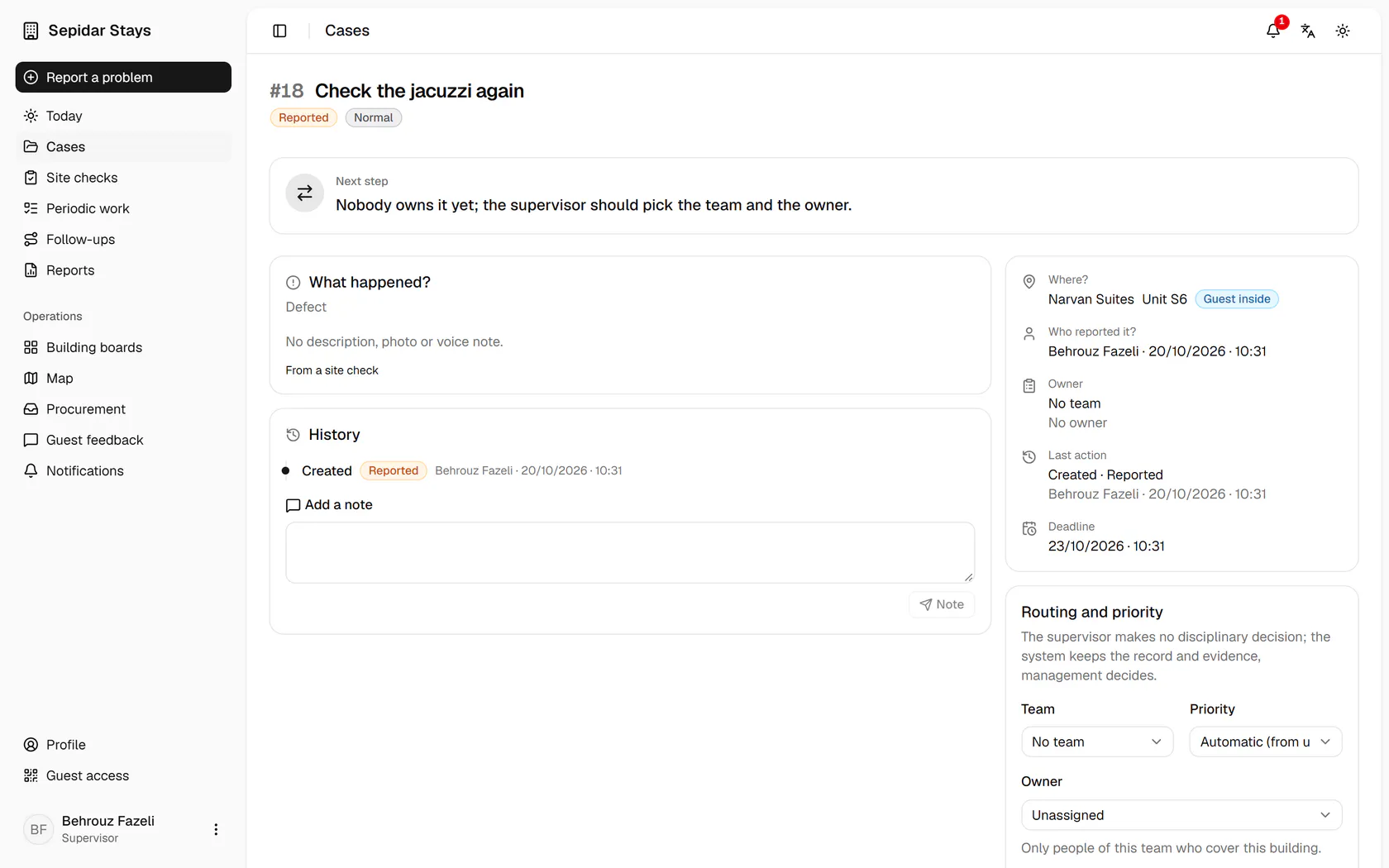
Task: Click the Note send button
Action: pos(942,604)
